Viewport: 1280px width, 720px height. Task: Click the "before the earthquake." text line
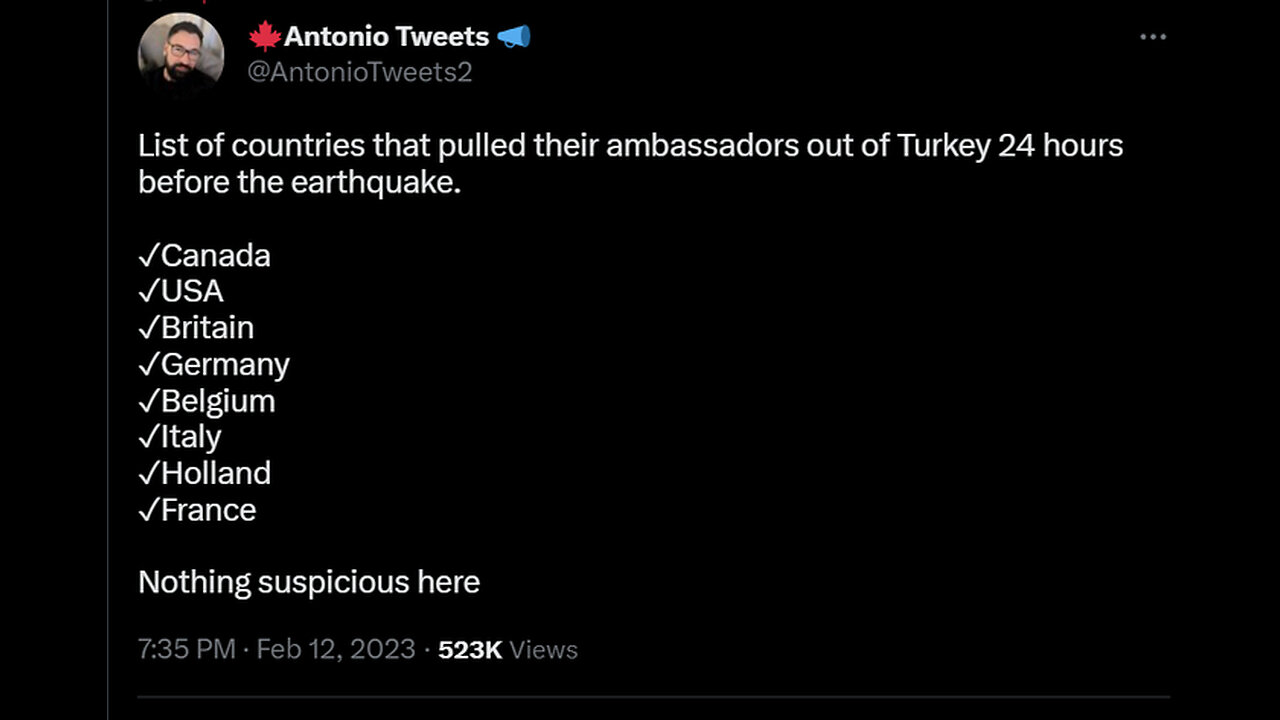pyautogui.click(x=300, y=183)
